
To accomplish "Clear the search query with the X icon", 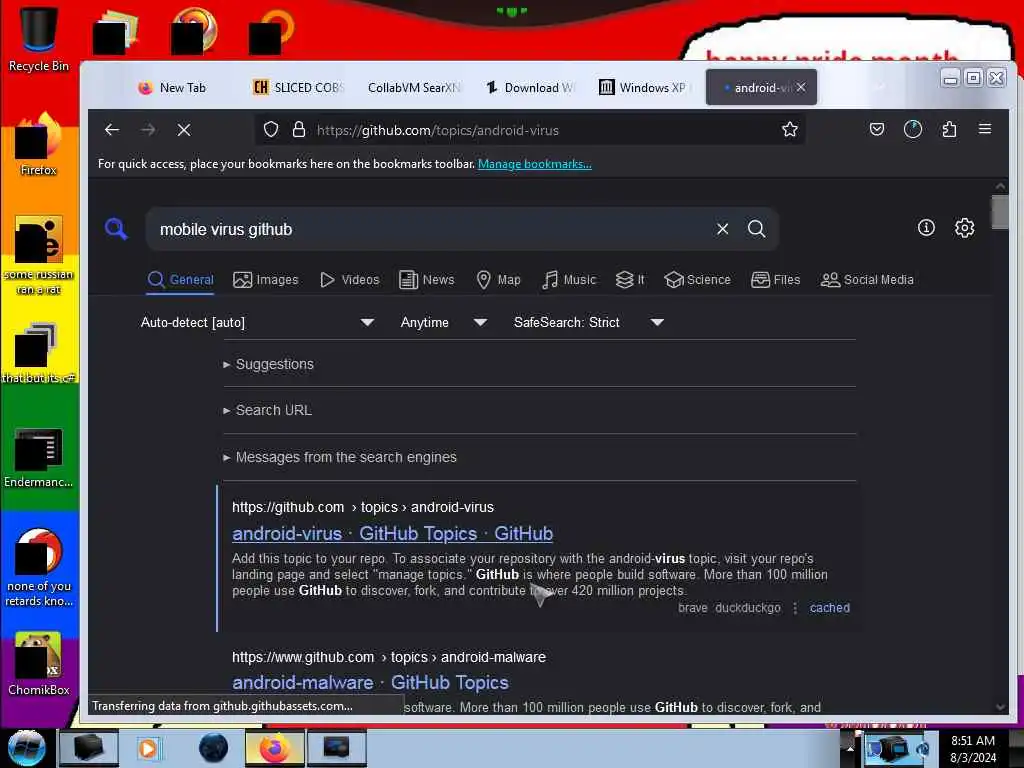I will point(722,229).
